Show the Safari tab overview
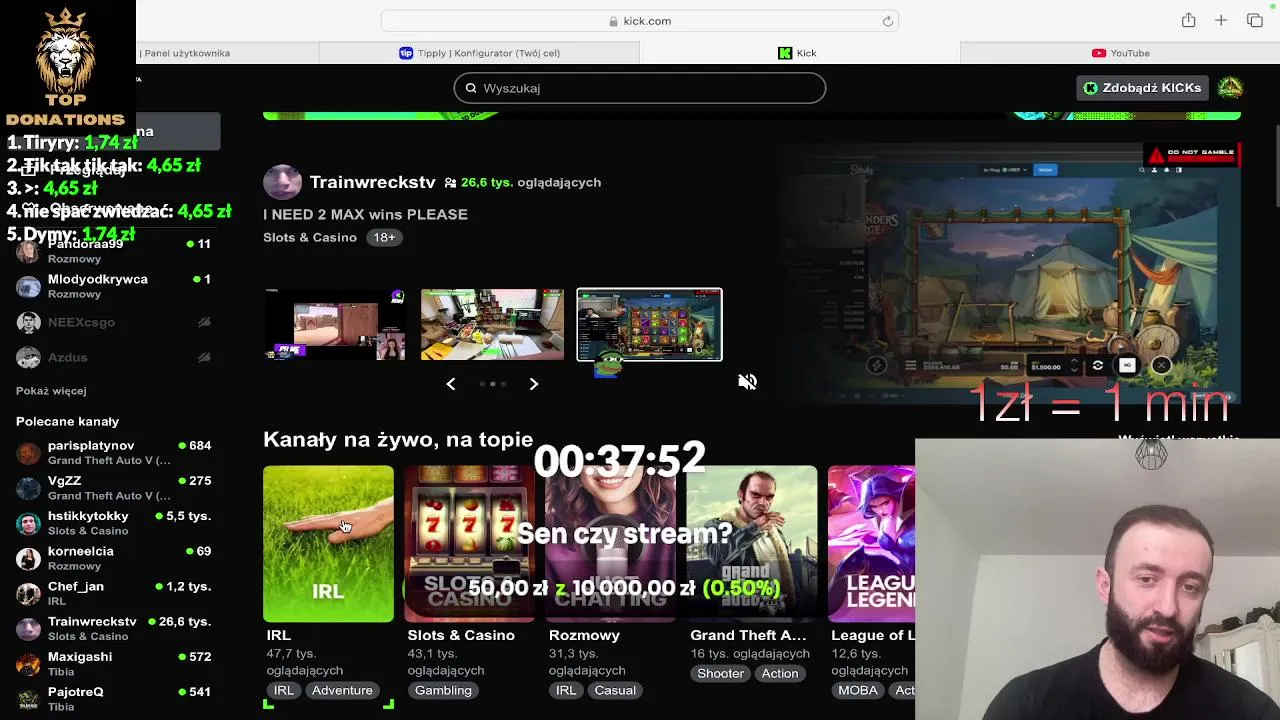1280x720 pixels. click(1255, 21)
